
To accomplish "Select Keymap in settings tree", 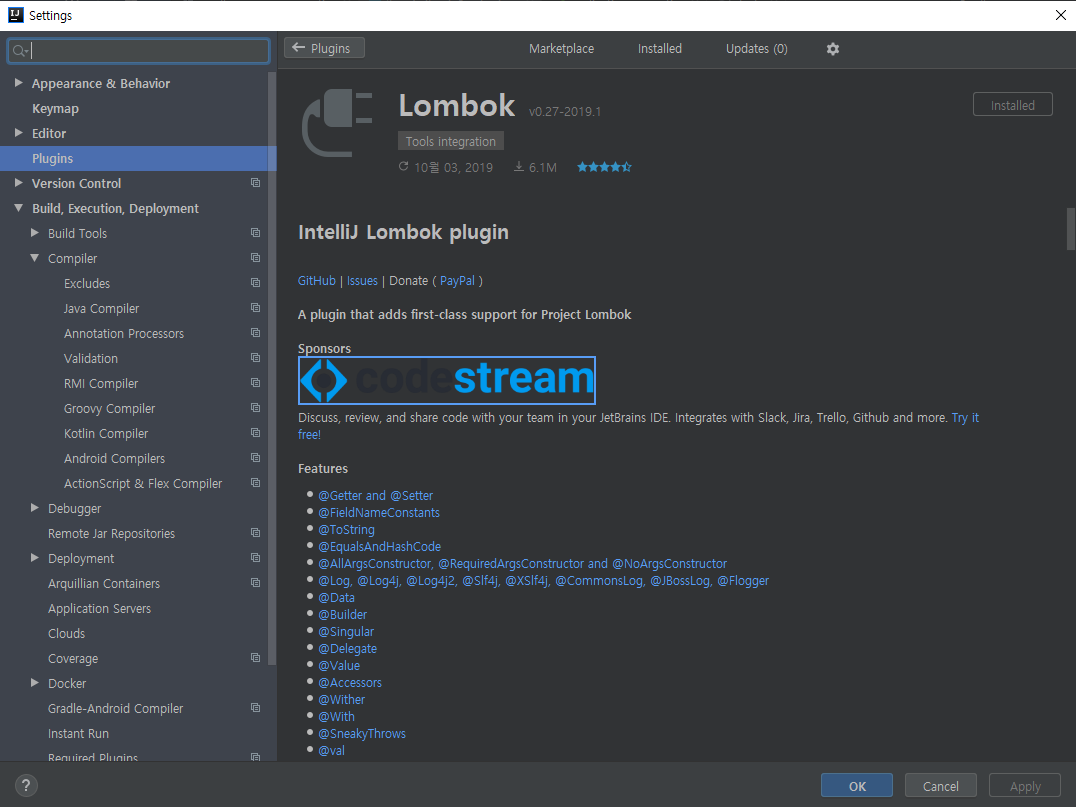I will pos(55,108).
